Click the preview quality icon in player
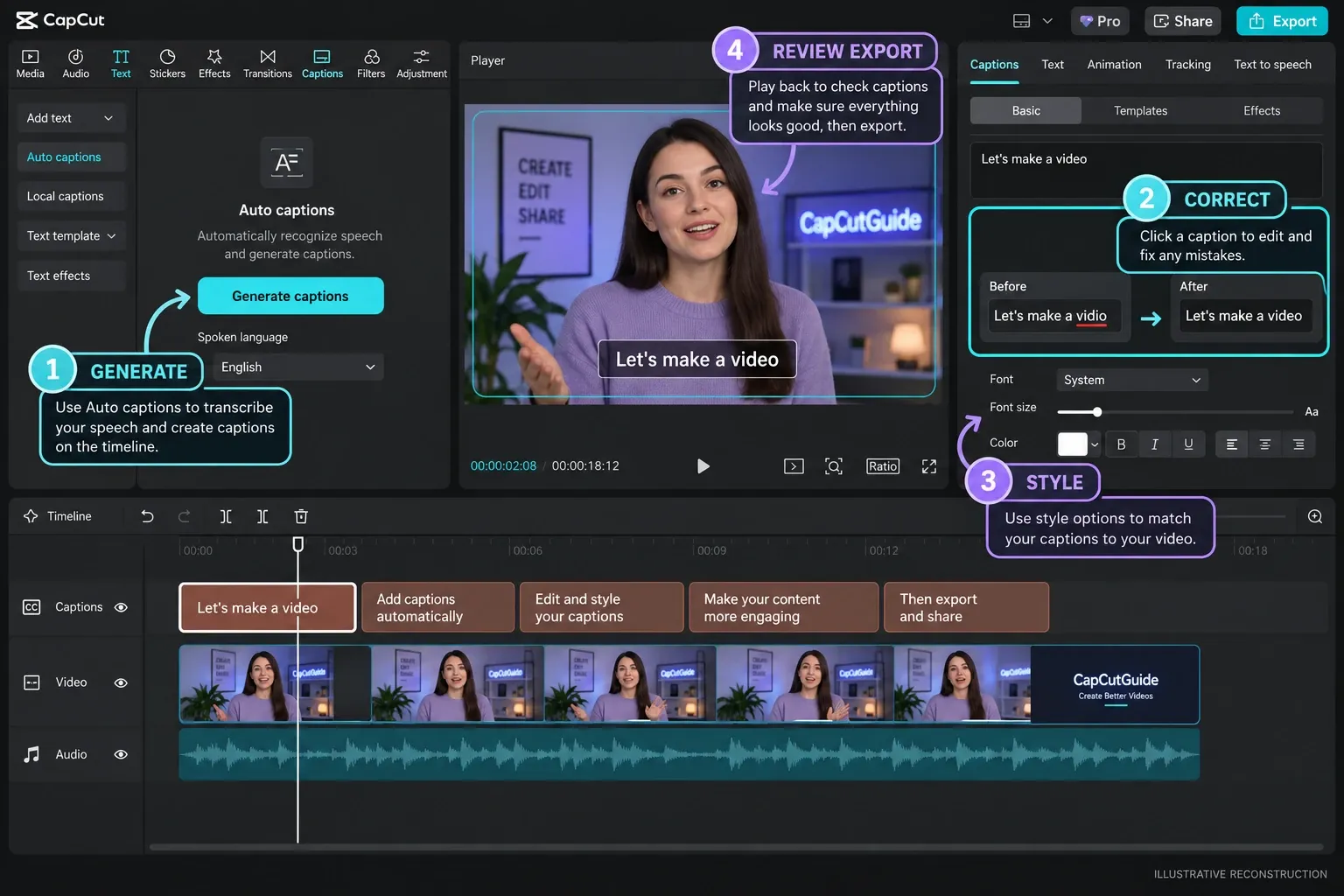Image resolution: width=1344 pixels, height=896 pixels. [x=794, y=466]
